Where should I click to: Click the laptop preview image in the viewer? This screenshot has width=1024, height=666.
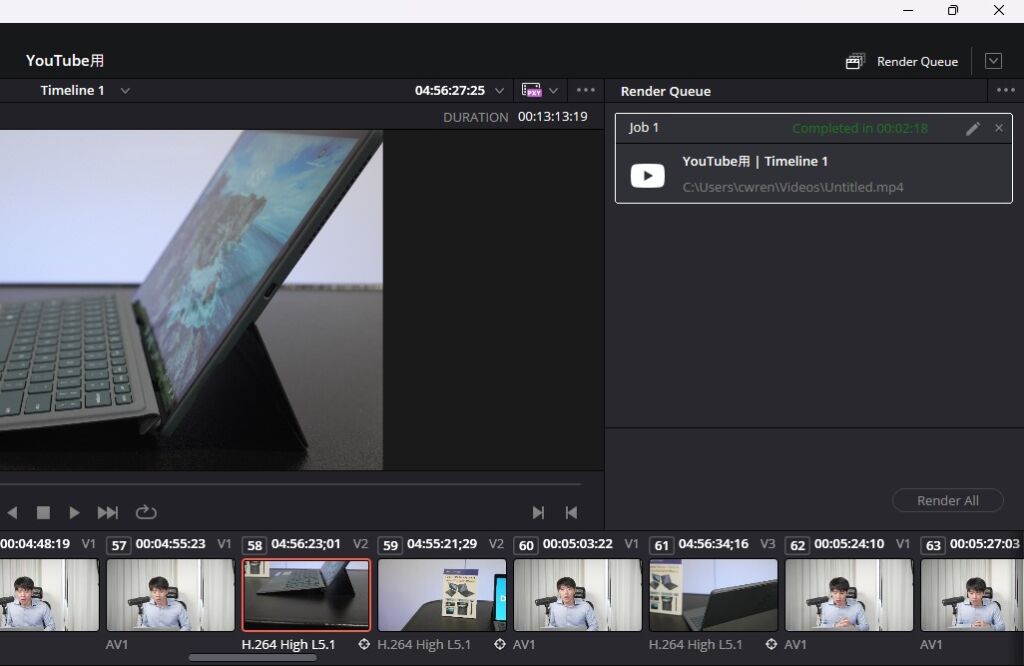click(x=191, y=300)
